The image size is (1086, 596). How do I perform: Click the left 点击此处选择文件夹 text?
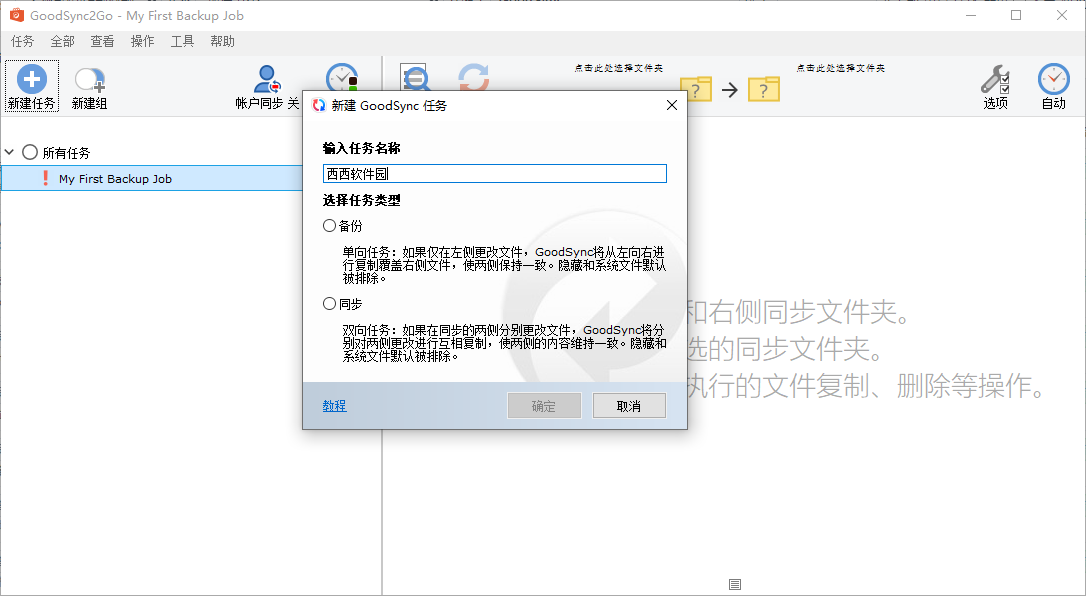pos(618,68)
